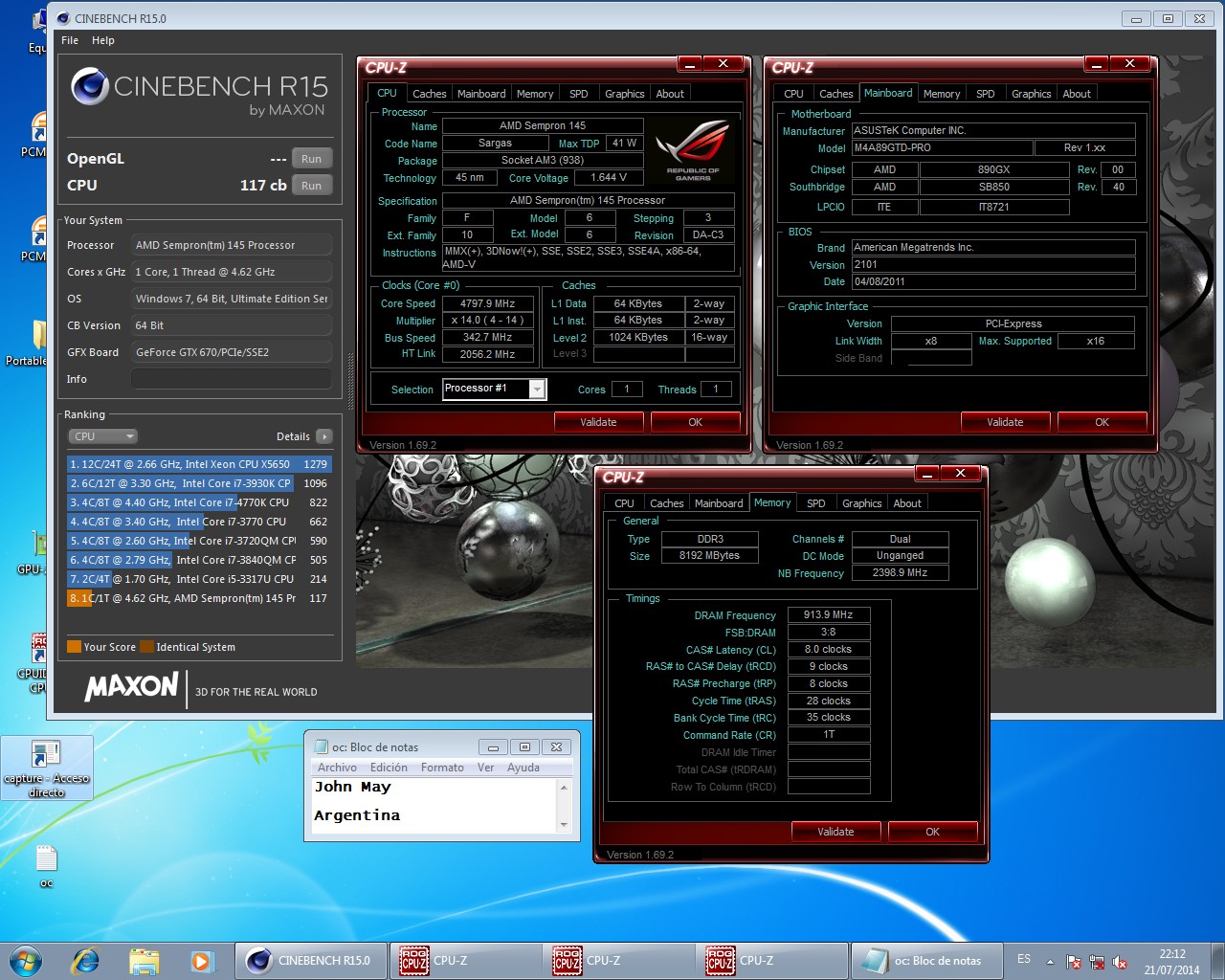Viewport: 1225px width, 980px height.
Task: Select ranking row AMD Sempron 145 score 117
Action: [199, 598]
